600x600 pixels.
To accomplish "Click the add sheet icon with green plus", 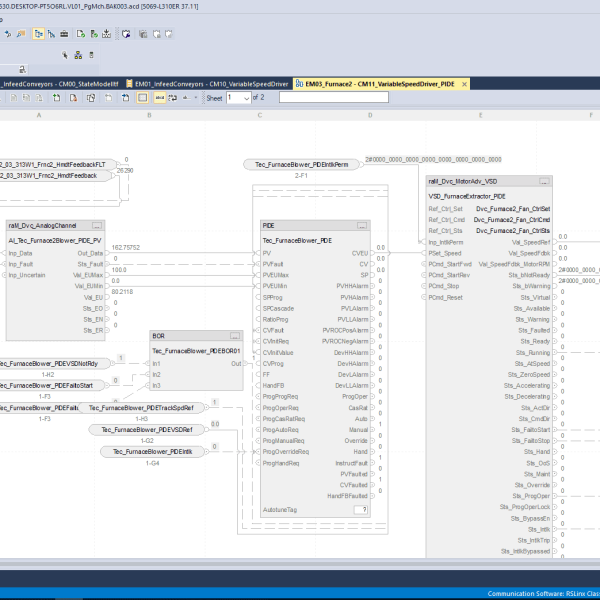I will pos(56,98).
